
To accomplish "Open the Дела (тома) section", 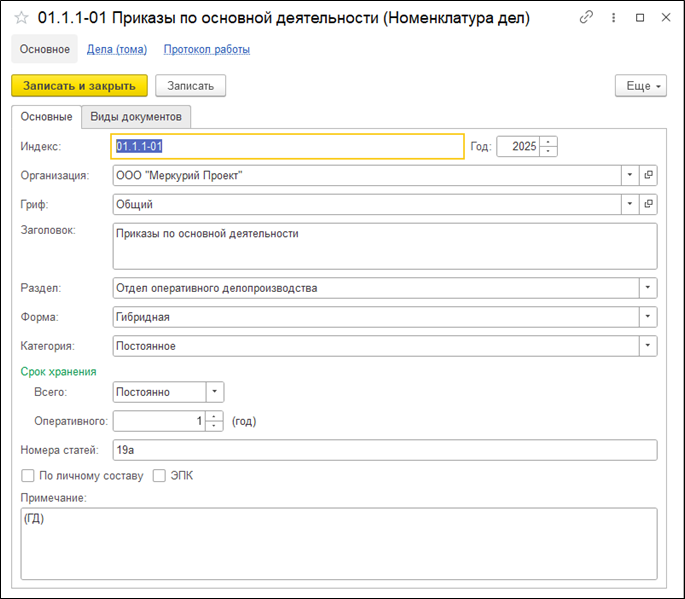I will click(119, 49).
